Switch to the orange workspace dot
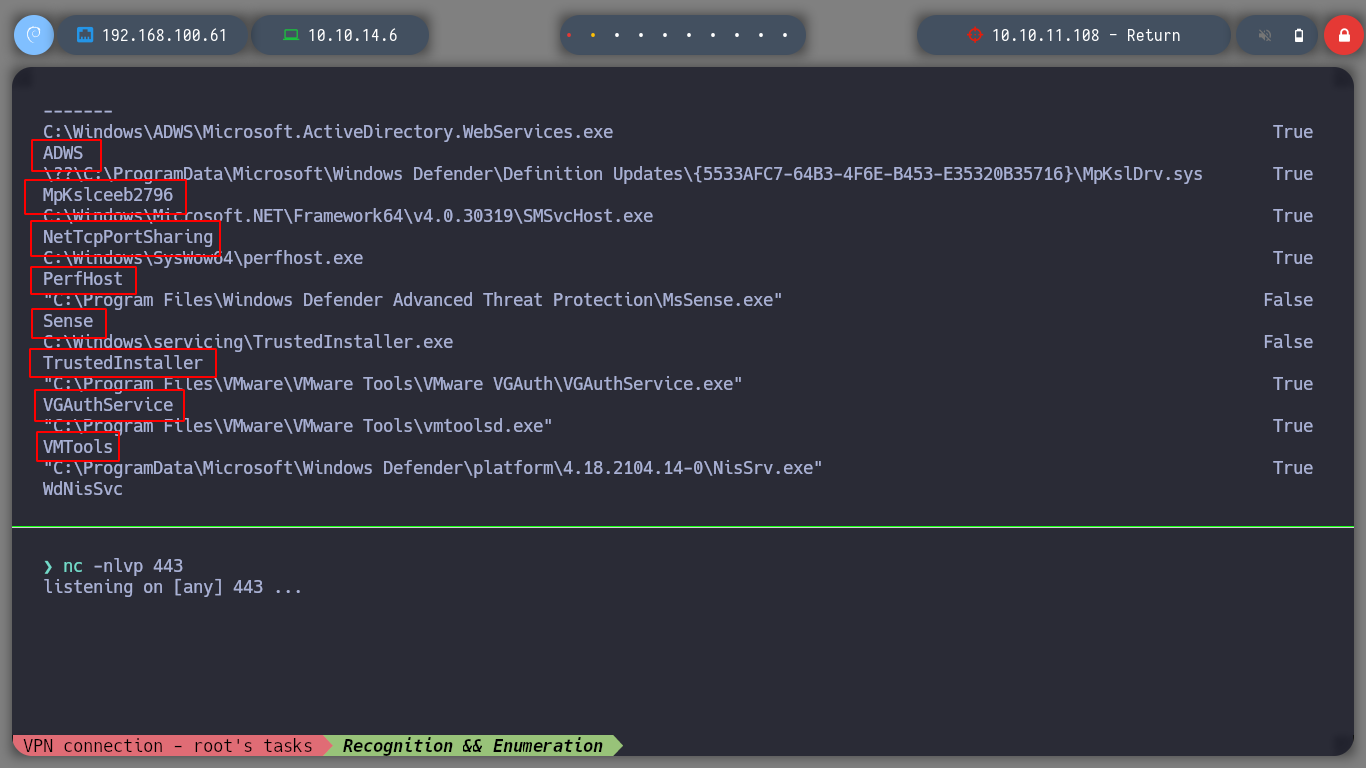1366x768 pixels. (593, 35)
